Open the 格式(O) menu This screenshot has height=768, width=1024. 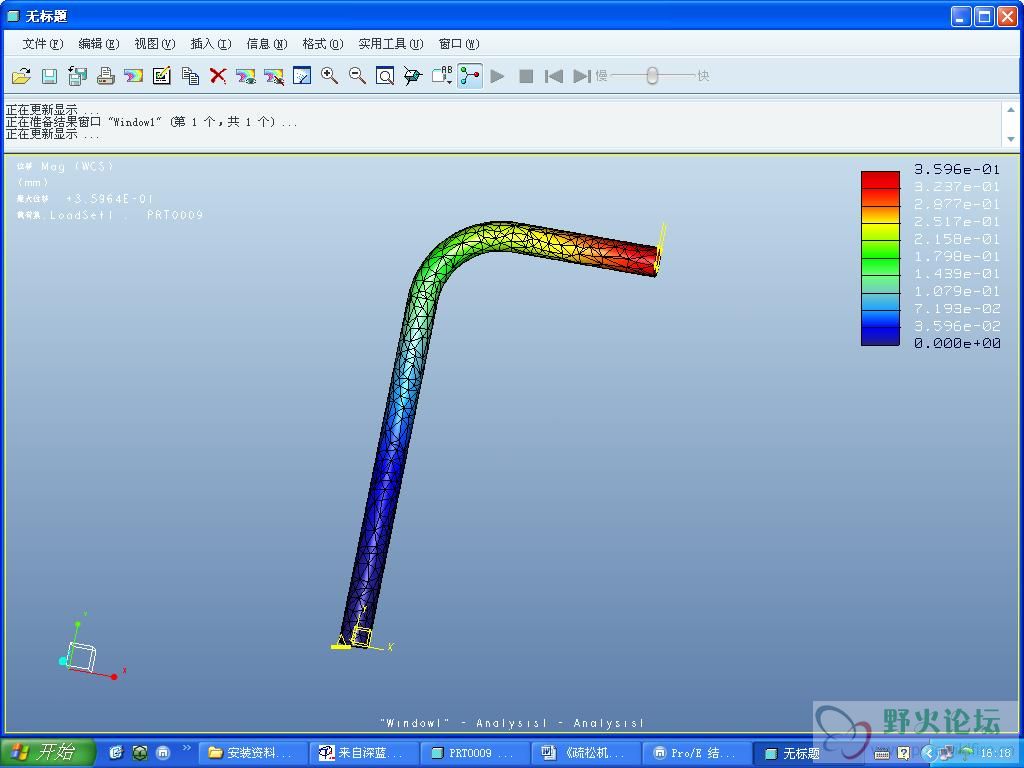(323, 44)
